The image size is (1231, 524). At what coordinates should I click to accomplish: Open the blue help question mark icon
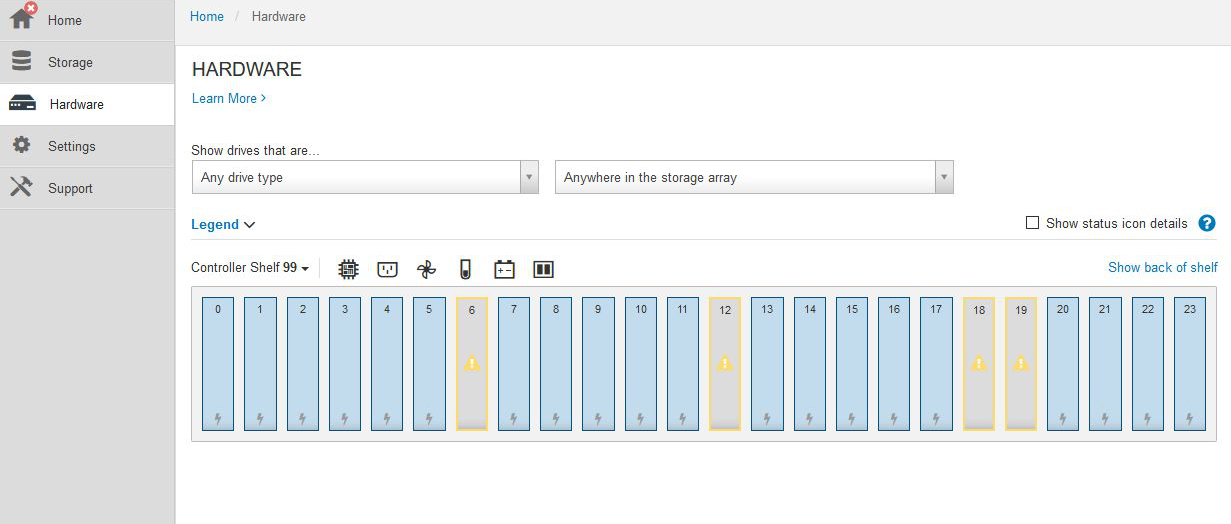pyautogui.click(x=1207, y=223)
